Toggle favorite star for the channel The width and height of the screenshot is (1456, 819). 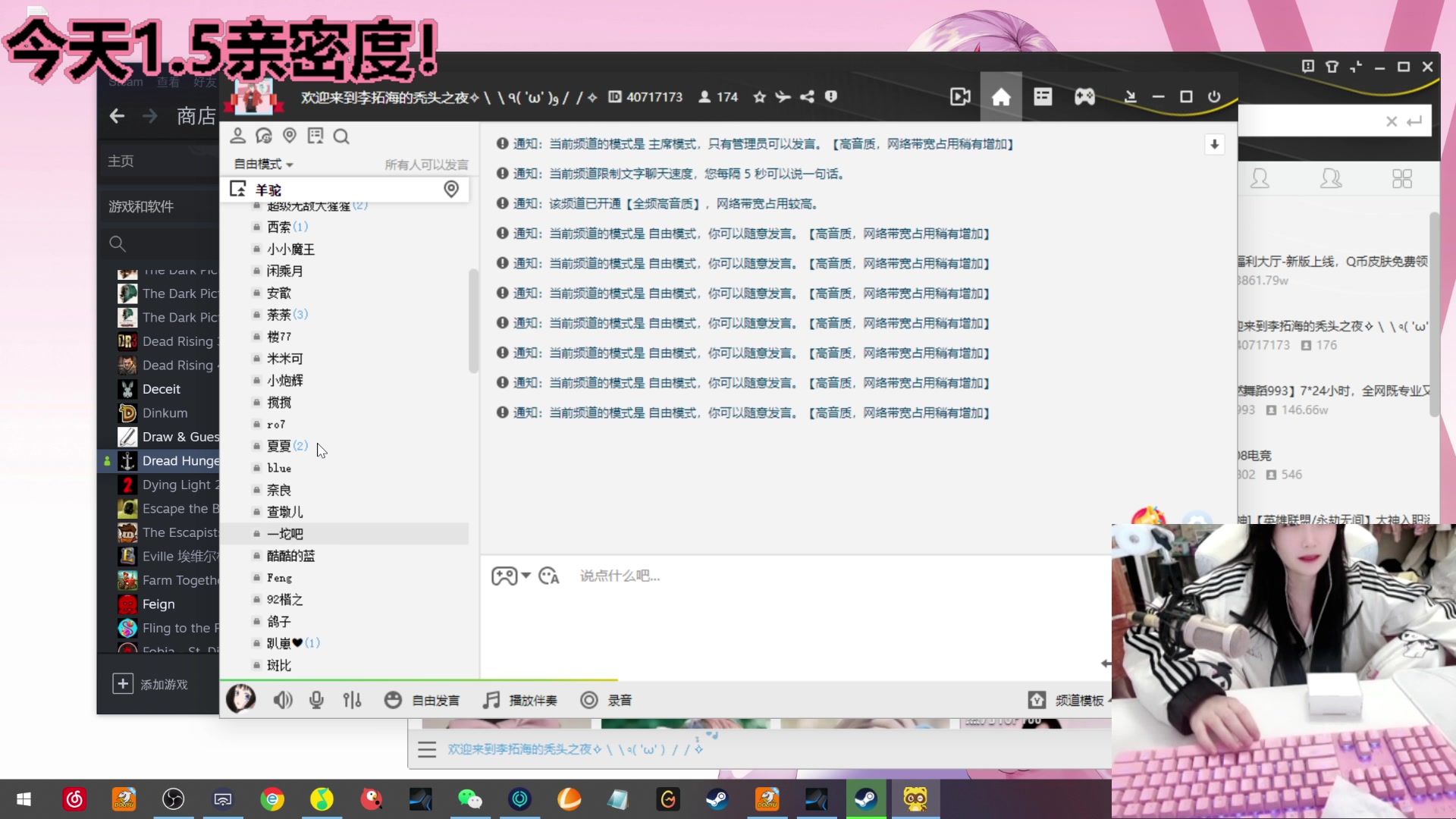(759, 96)
